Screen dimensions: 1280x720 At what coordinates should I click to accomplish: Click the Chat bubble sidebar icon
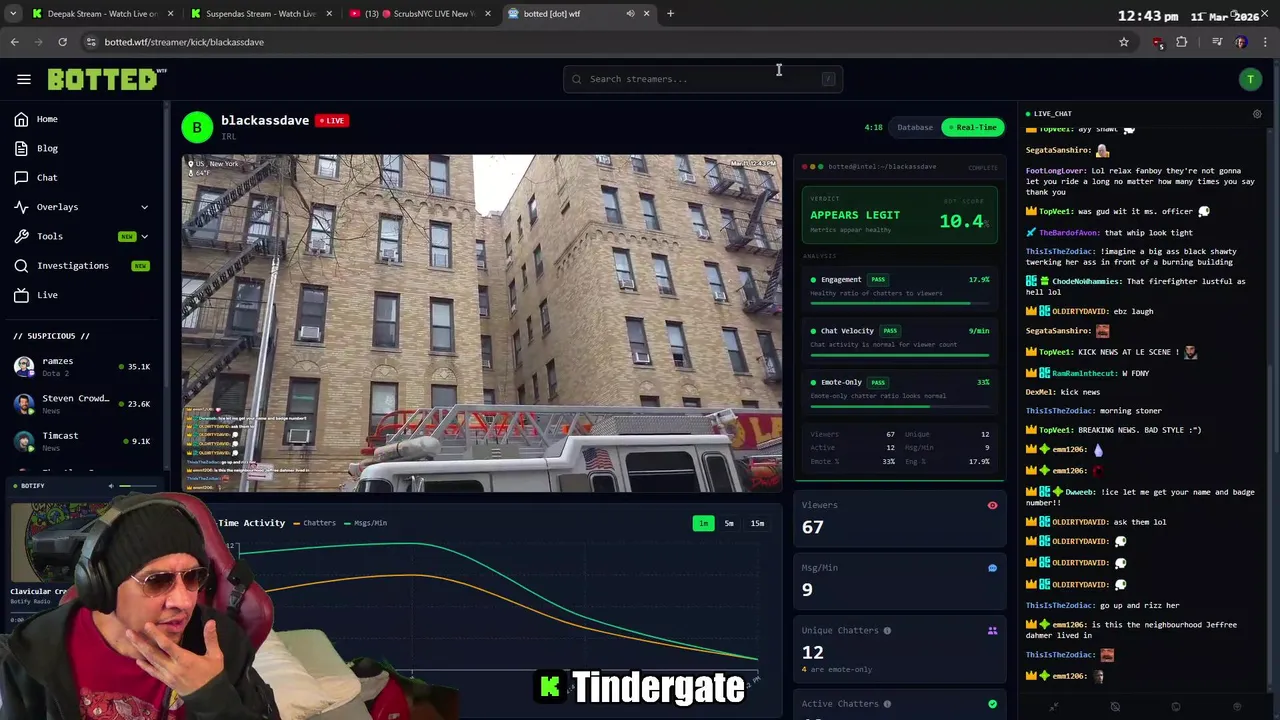(21, 177)
